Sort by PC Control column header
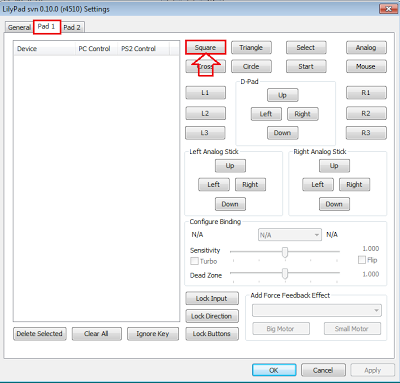This screenshot has height=383, width=400. pyautogui.click(x=96, y=49)
